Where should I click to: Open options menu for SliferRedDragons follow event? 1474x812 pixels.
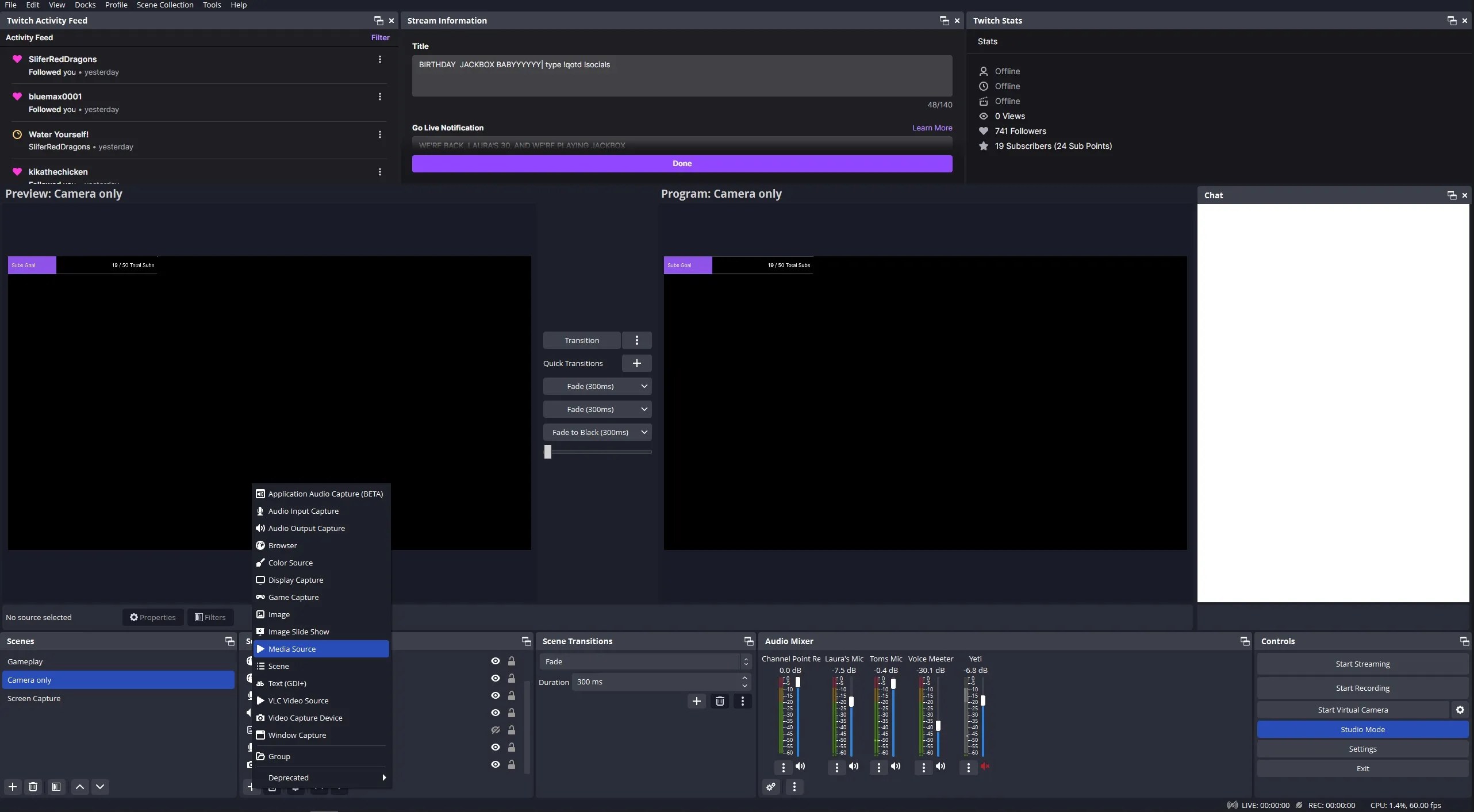379,59
